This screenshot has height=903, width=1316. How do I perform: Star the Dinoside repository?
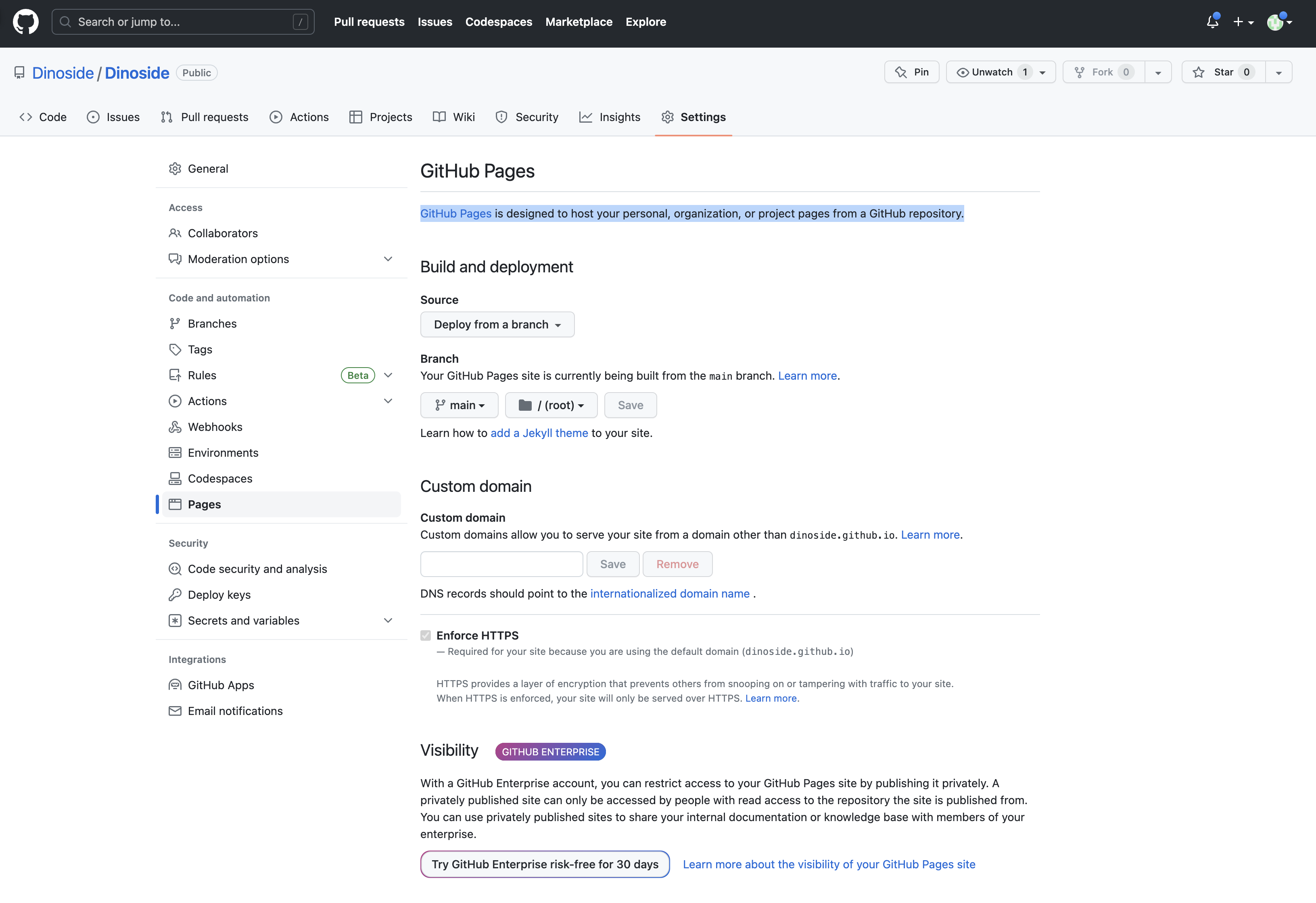[1223, 72]
